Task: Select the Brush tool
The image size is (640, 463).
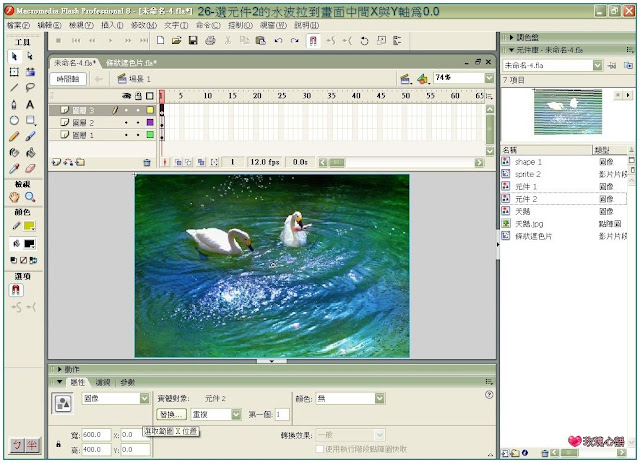Action: (30, 136)
